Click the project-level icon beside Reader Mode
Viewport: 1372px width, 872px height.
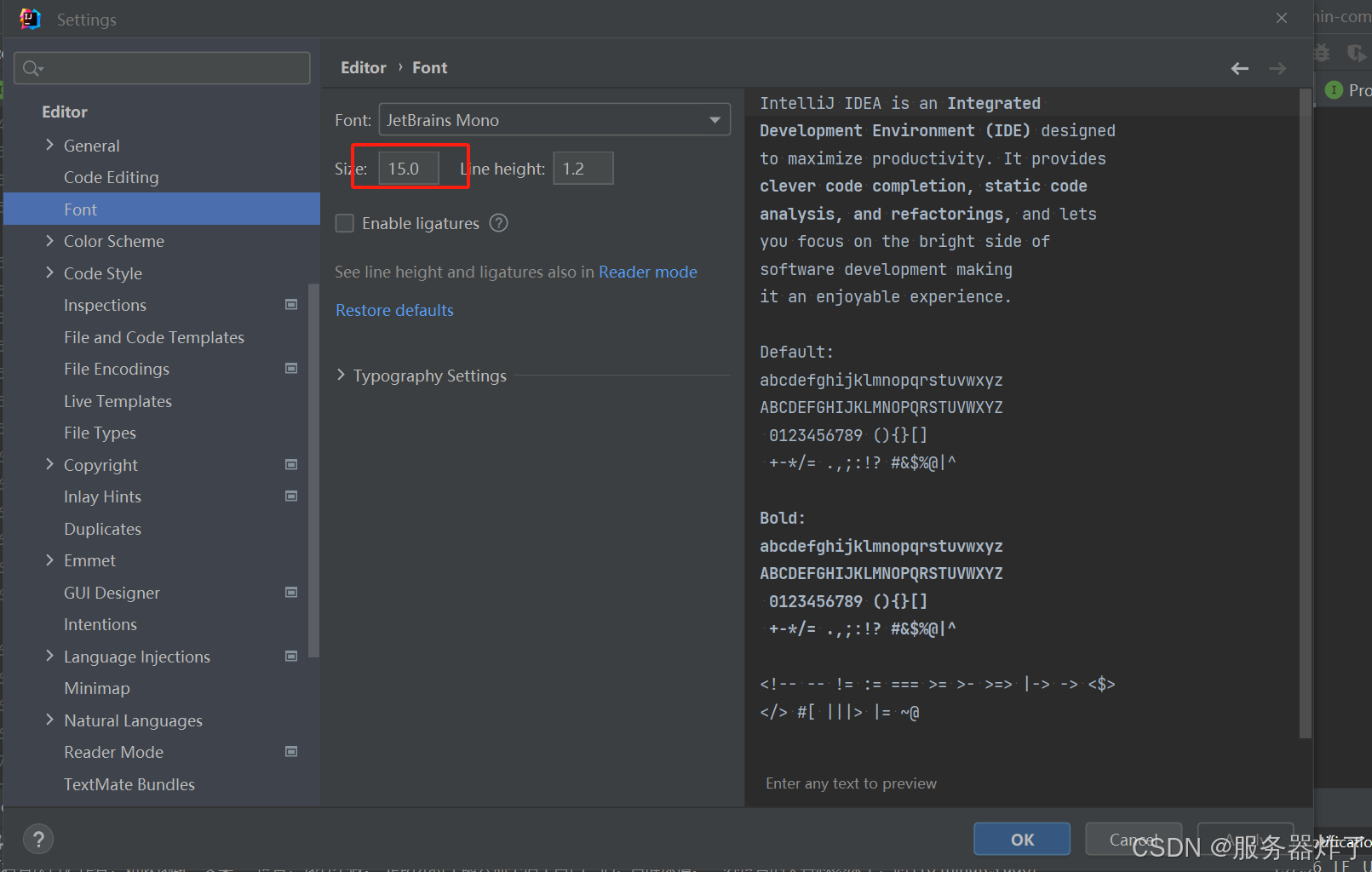[x=291, y=752]
